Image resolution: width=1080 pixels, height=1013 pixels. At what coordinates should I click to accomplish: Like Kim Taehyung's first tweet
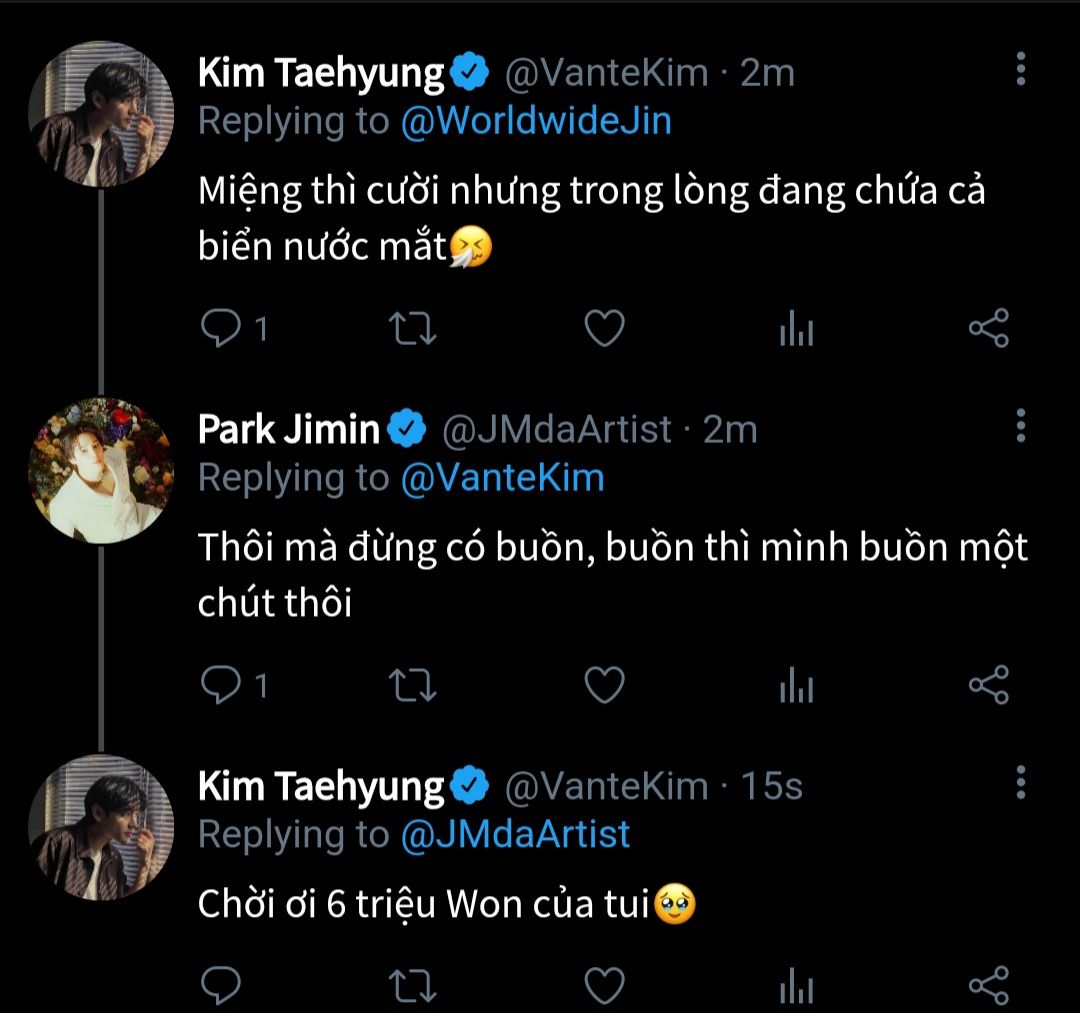coord(604,328)
